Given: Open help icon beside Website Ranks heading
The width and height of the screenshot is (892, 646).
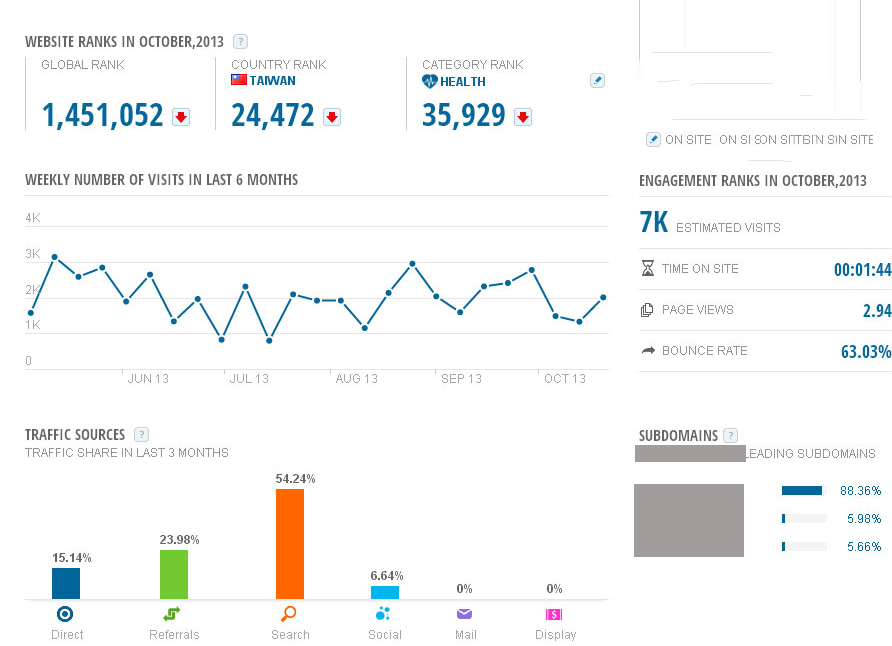Looking at the screenshot, I should click(x=241, y=42).
